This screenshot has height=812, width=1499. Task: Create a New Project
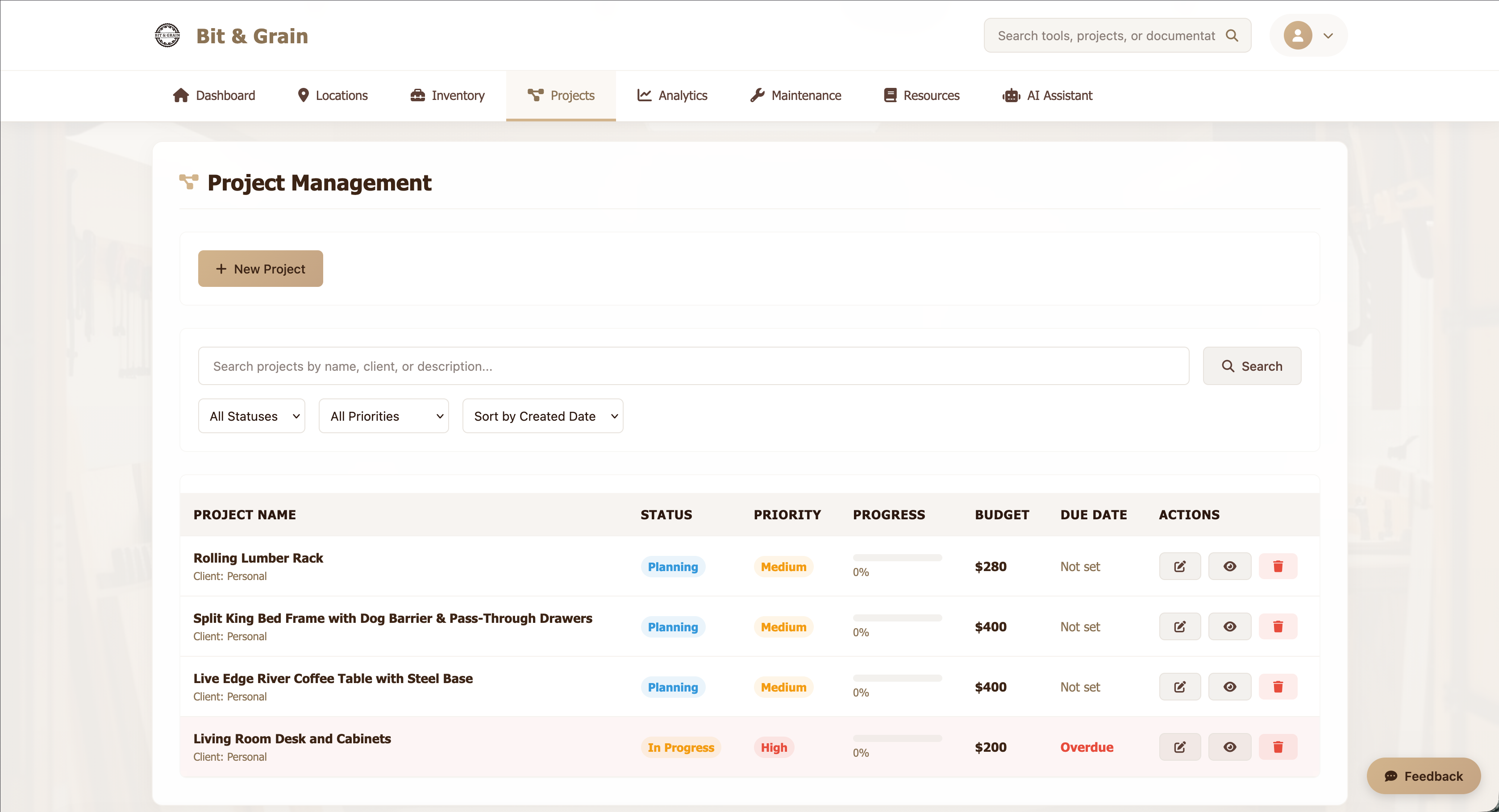(260, 268)
